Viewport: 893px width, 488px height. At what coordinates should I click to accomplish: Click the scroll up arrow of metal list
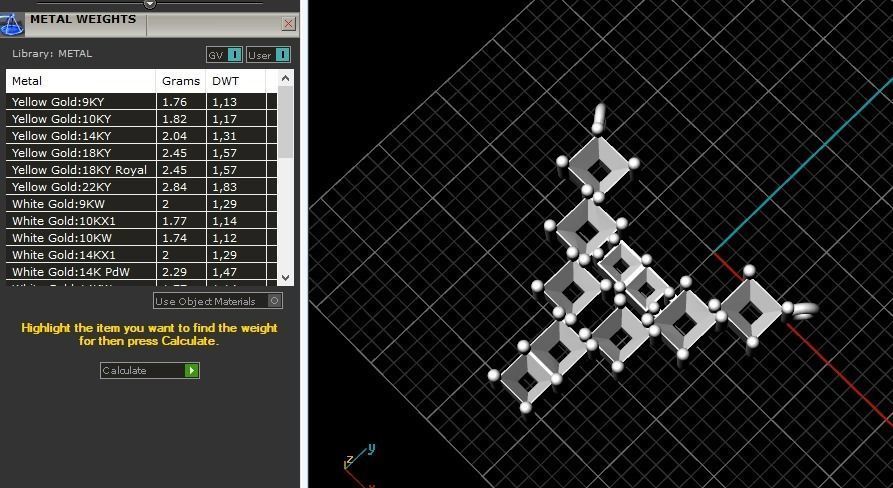[x=286, y=78]
